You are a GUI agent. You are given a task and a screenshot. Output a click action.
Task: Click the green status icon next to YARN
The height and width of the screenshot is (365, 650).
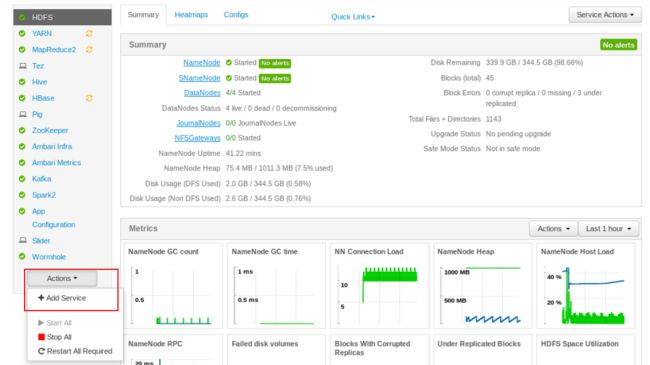point(22,33)
